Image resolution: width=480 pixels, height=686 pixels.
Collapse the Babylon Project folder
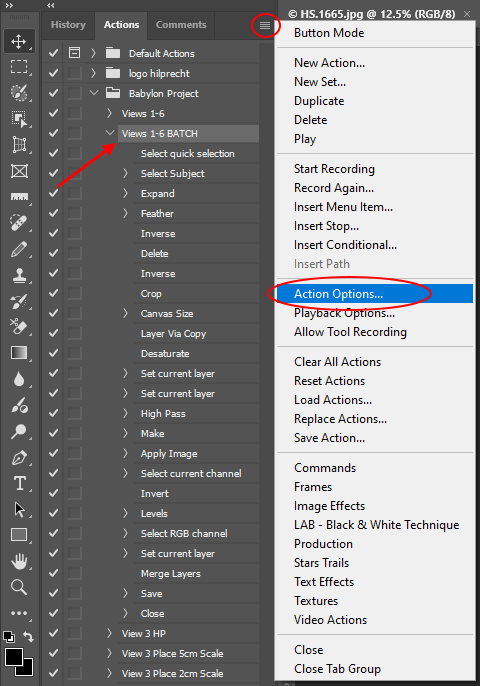[94, 93]
